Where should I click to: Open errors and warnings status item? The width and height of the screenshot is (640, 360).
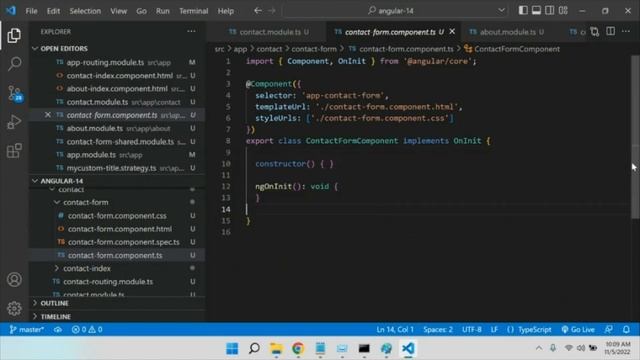coord(87,329)
